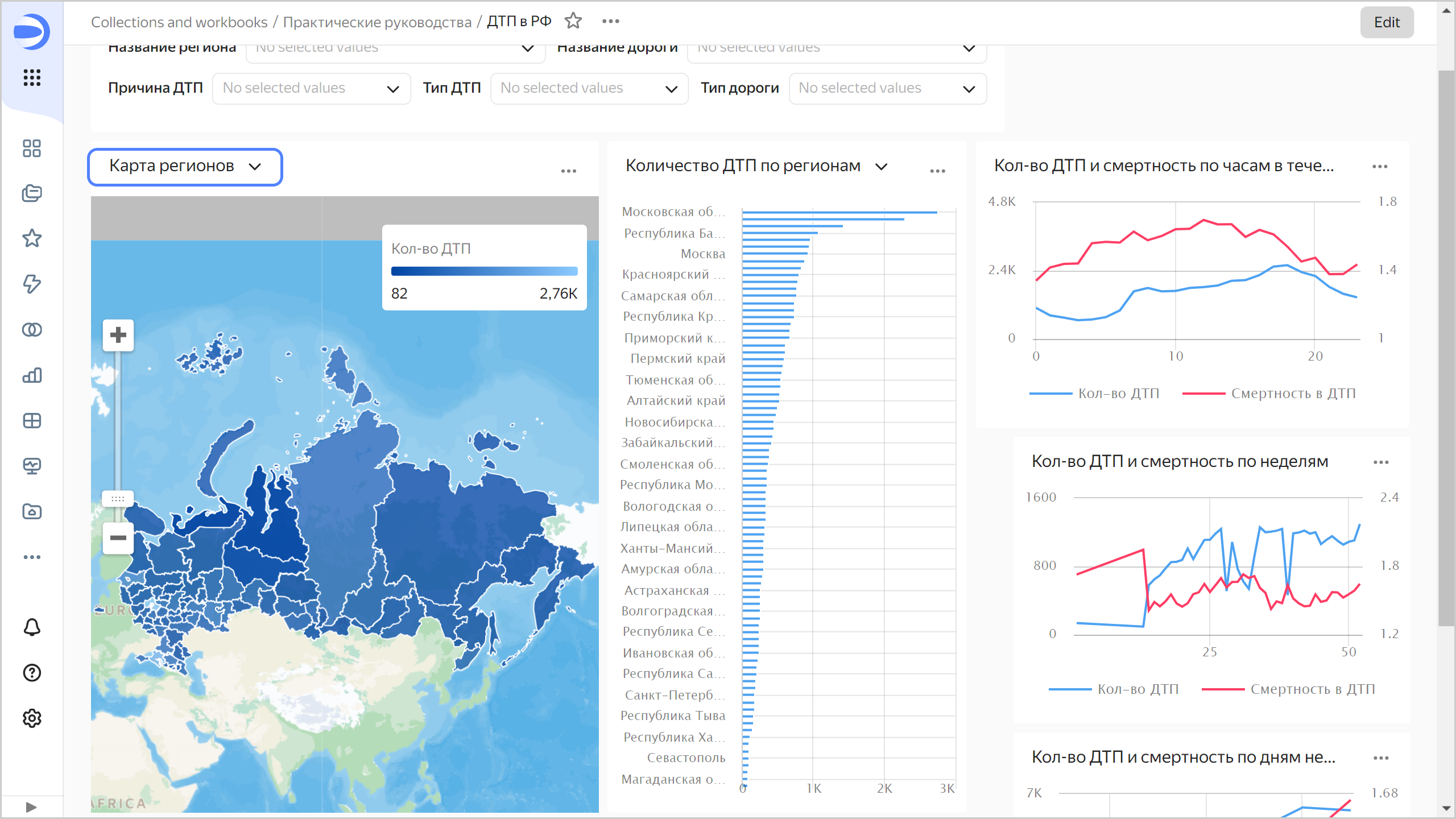Open the Тип ДТП dropdown
The height and width of the screenshot is (819, 1456).
[x=589, y=88]
